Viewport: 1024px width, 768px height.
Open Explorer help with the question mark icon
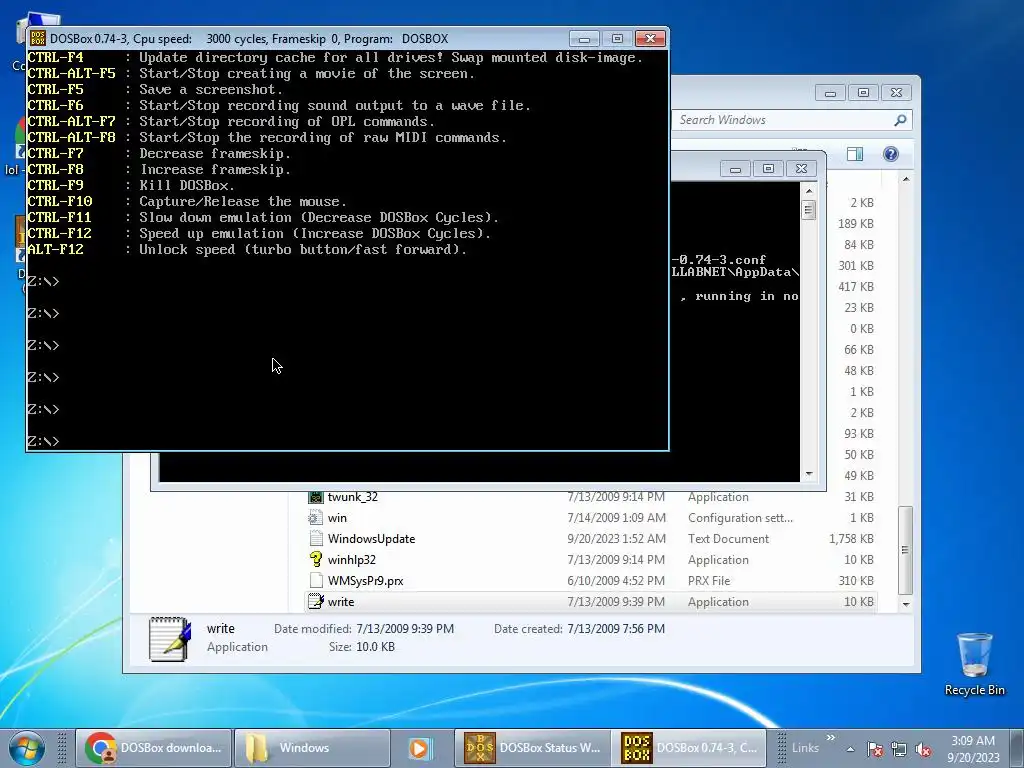point(891,154)
